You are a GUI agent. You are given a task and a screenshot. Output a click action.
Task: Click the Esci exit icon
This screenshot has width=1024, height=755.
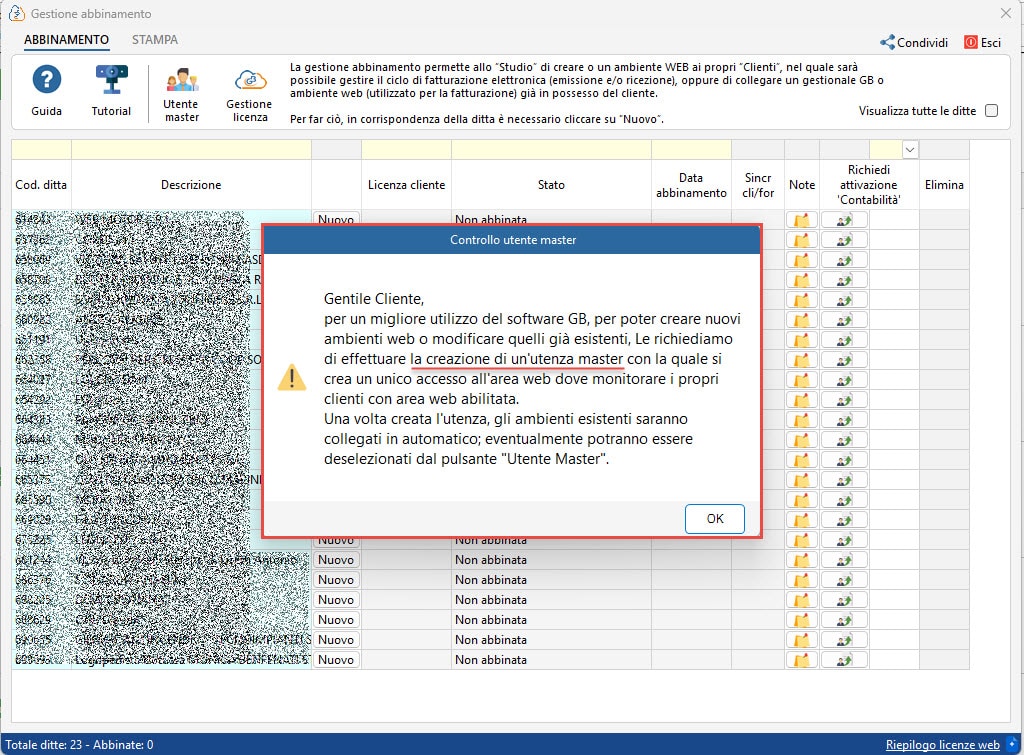point(970,42)
